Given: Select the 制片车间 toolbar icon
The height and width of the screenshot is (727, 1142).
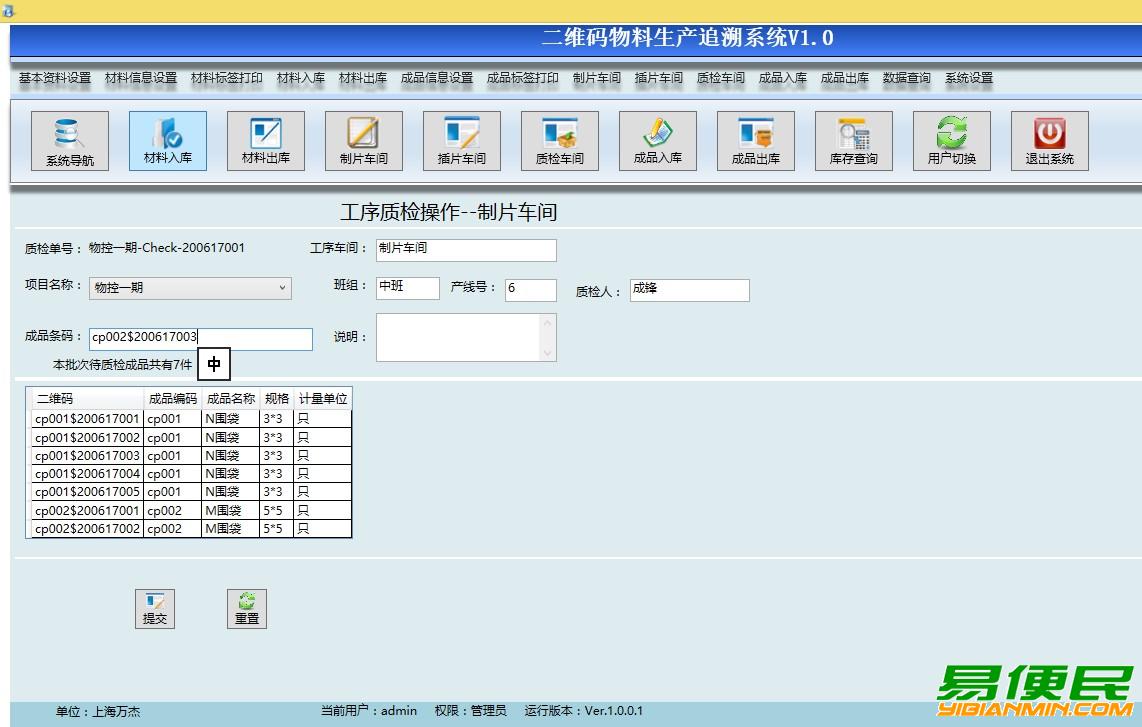Looking at the screenshot, I should [x=363, y=140].
